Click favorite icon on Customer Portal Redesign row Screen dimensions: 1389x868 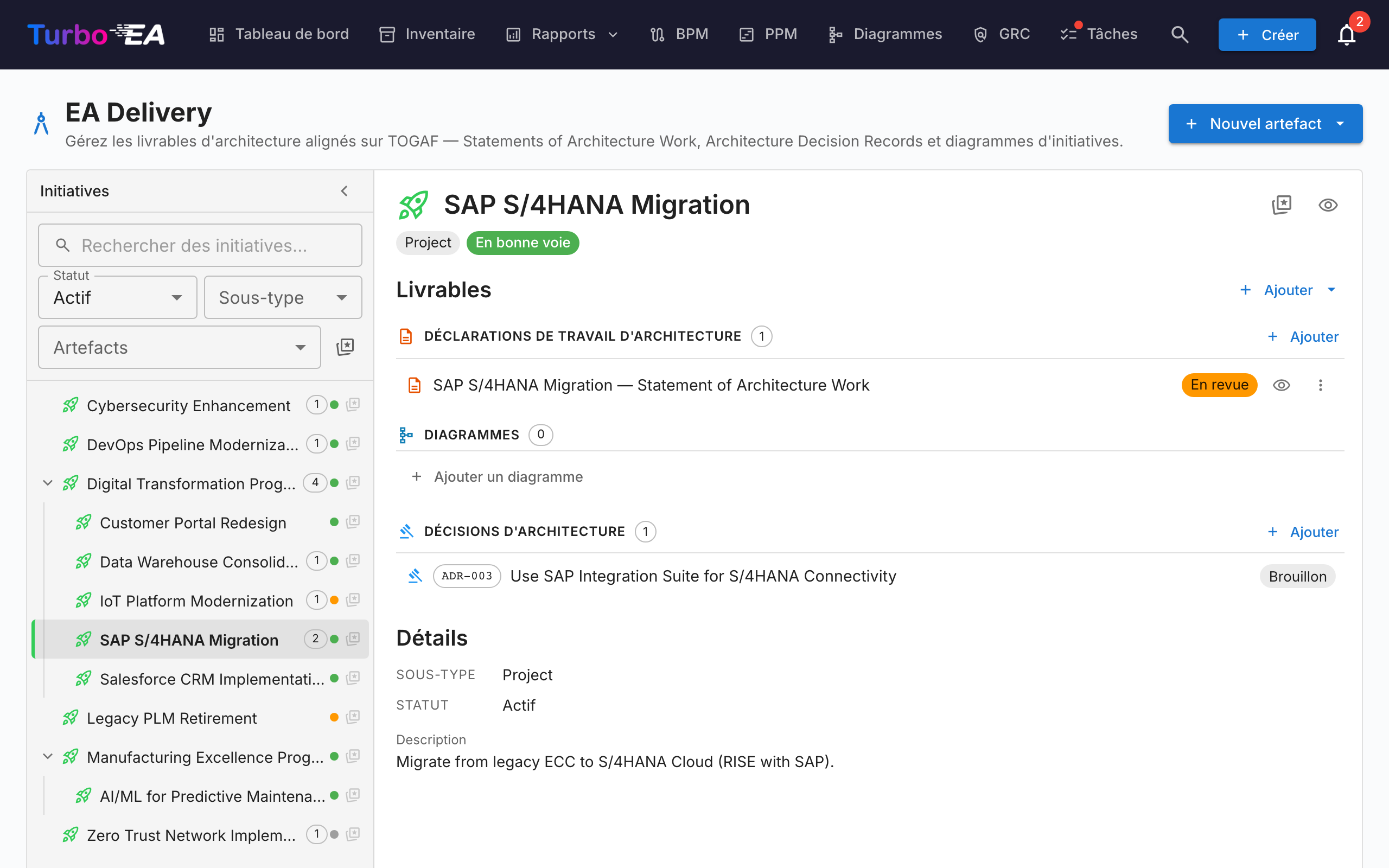[x=353, y=522]
